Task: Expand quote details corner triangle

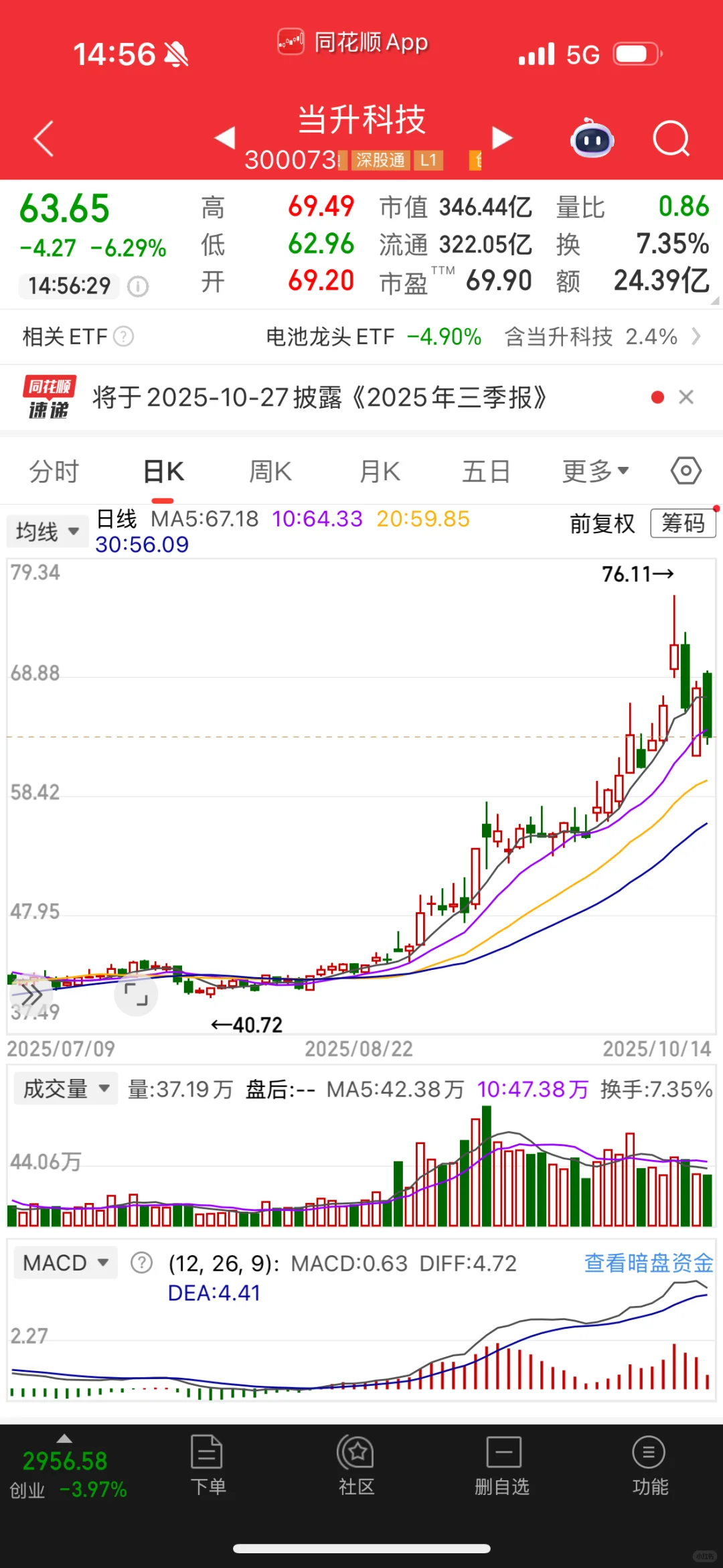Action: click(x=715, y=301)
